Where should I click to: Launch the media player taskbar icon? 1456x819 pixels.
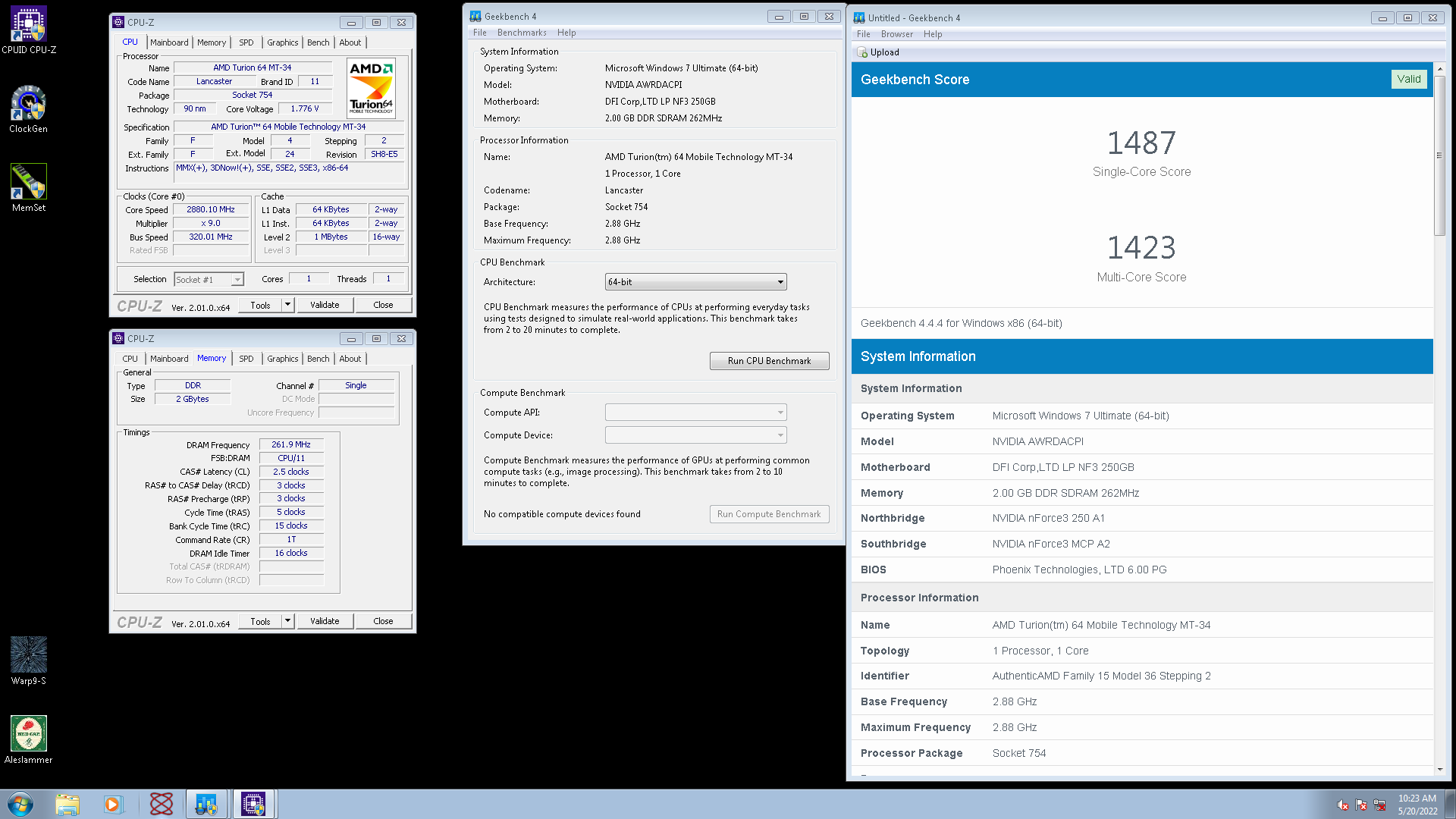(113, 804)
